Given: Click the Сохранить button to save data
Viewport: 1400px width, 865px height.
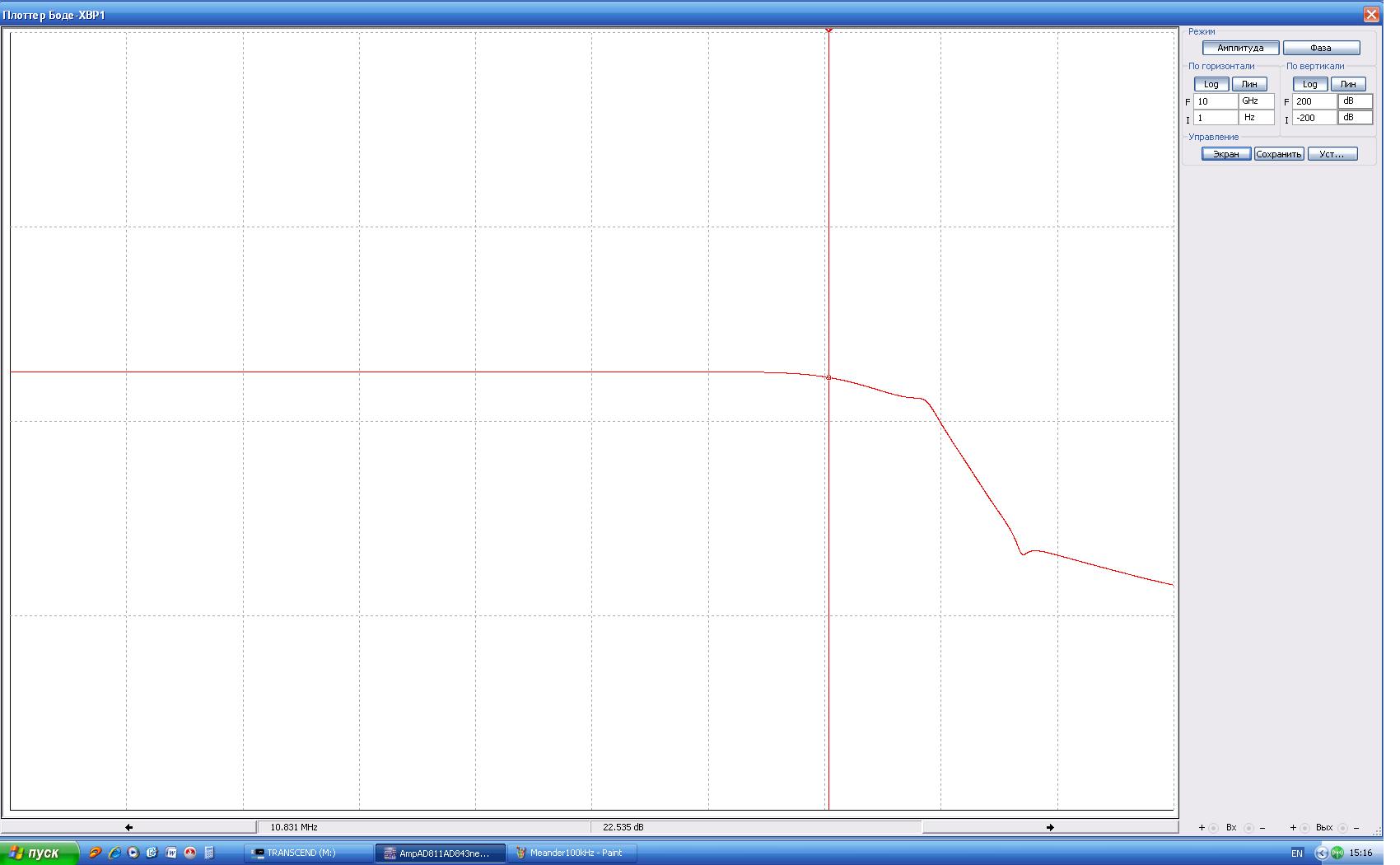Looking at the screenshot, I should 1279,154.
